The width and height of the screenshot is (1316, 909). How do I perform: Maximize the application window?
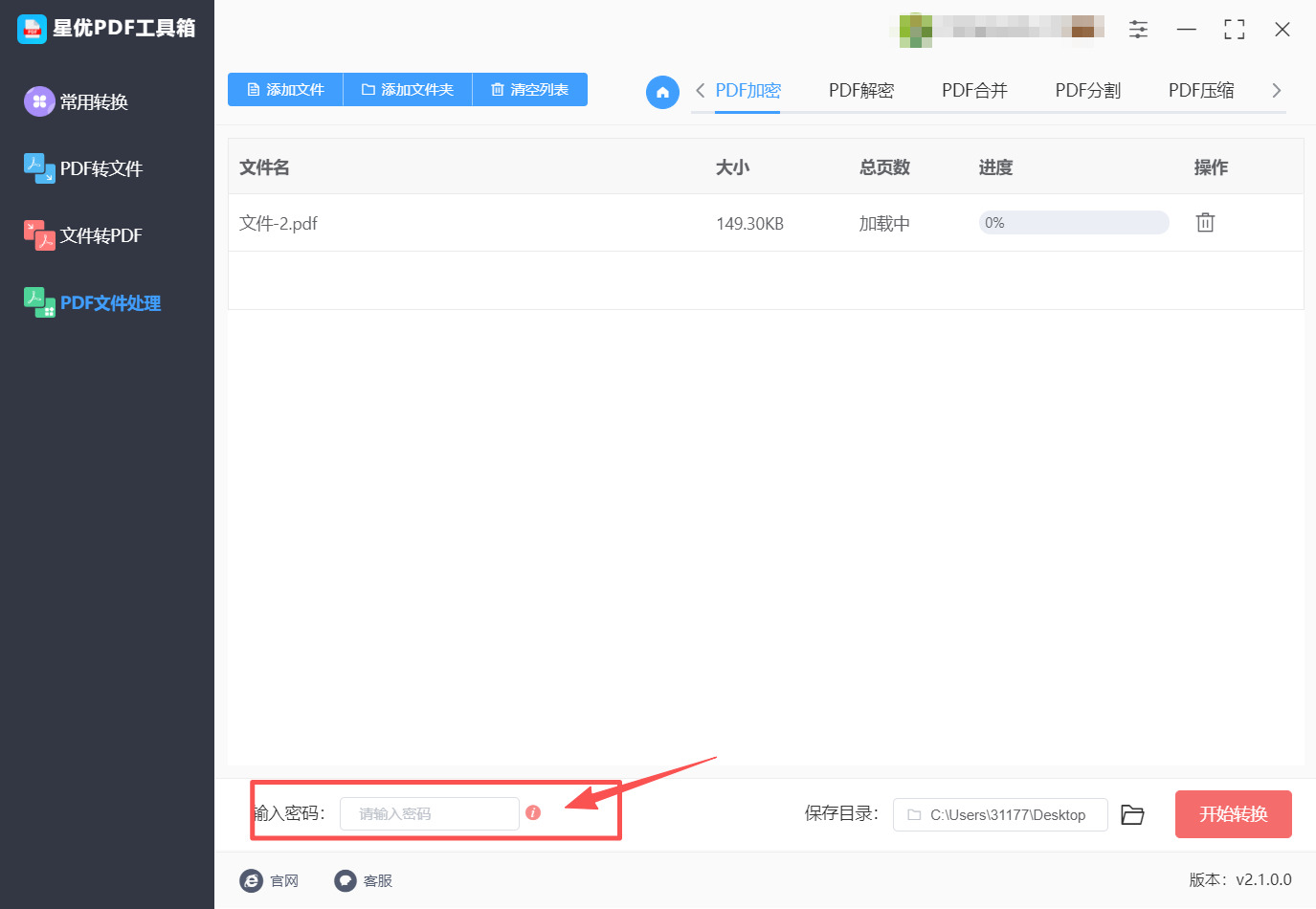[1235, 30]
